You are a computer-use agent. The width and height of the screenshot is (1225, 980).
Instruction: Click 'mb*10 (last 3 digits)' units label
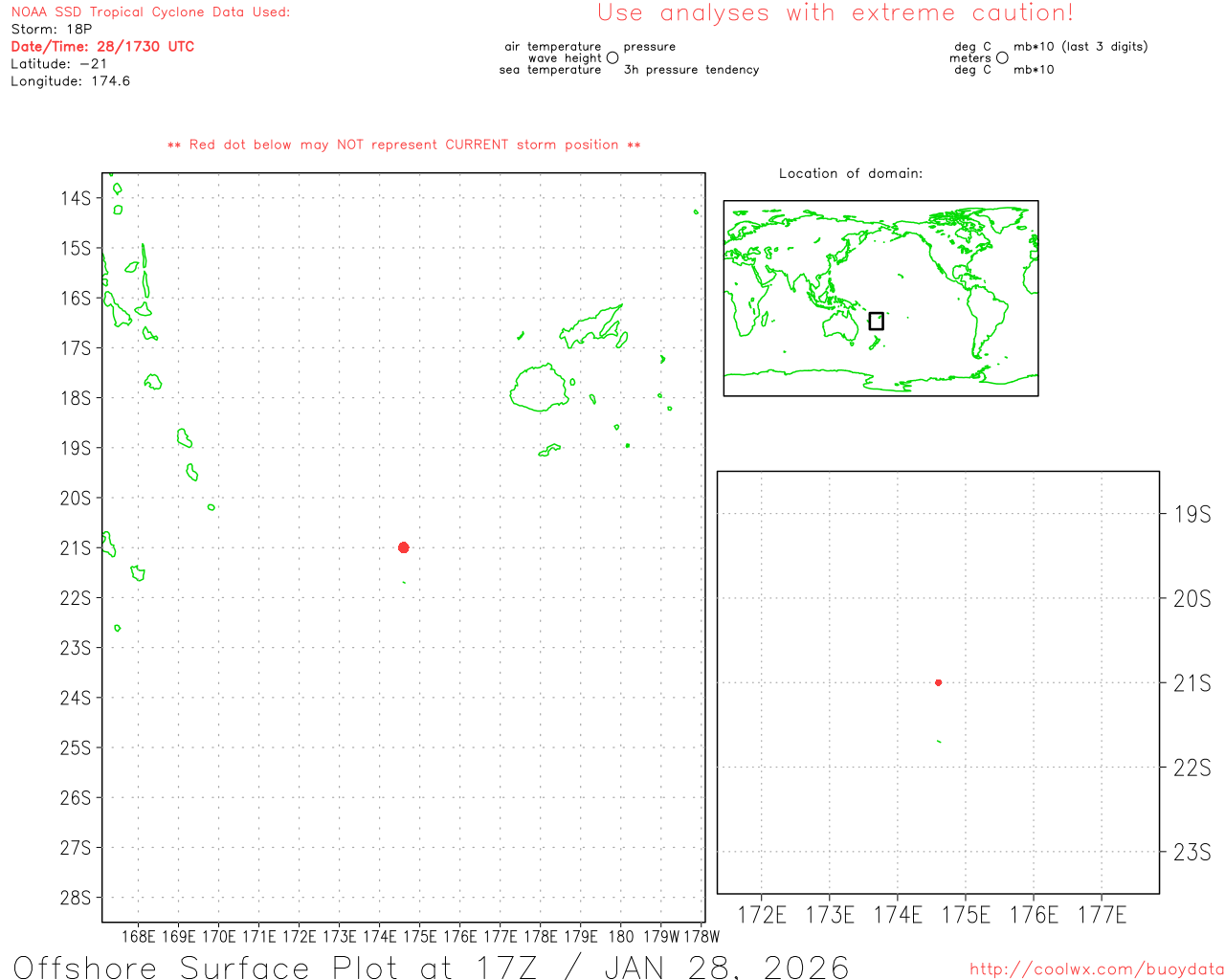[x=1080, y=47]
